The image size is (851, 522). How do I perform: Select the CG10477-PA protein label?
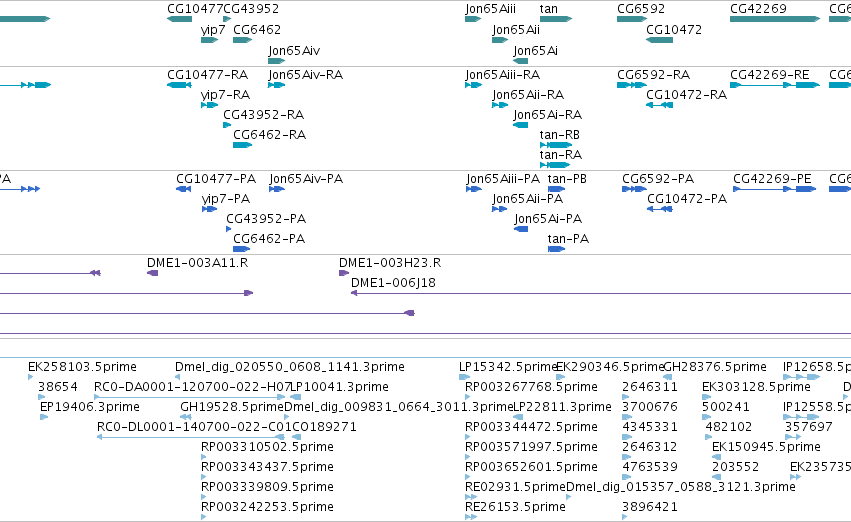[x=215, y=179]
